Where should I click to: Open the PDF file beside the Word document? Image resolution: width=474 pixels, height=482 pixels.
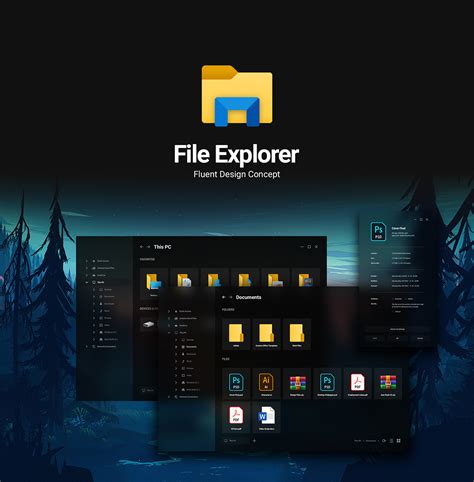(236, 417)
